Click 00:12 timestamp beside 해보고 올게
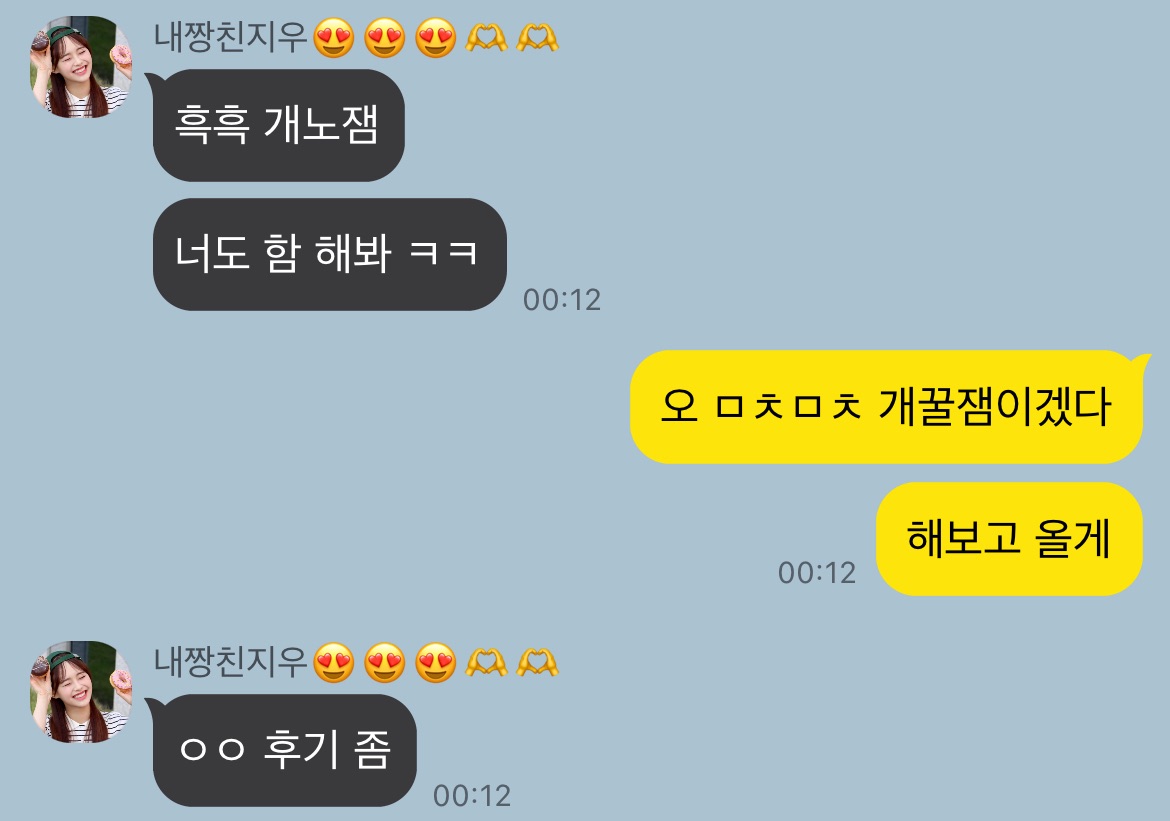This screenshot has height=821, width=1170. (x=816, y=573)
